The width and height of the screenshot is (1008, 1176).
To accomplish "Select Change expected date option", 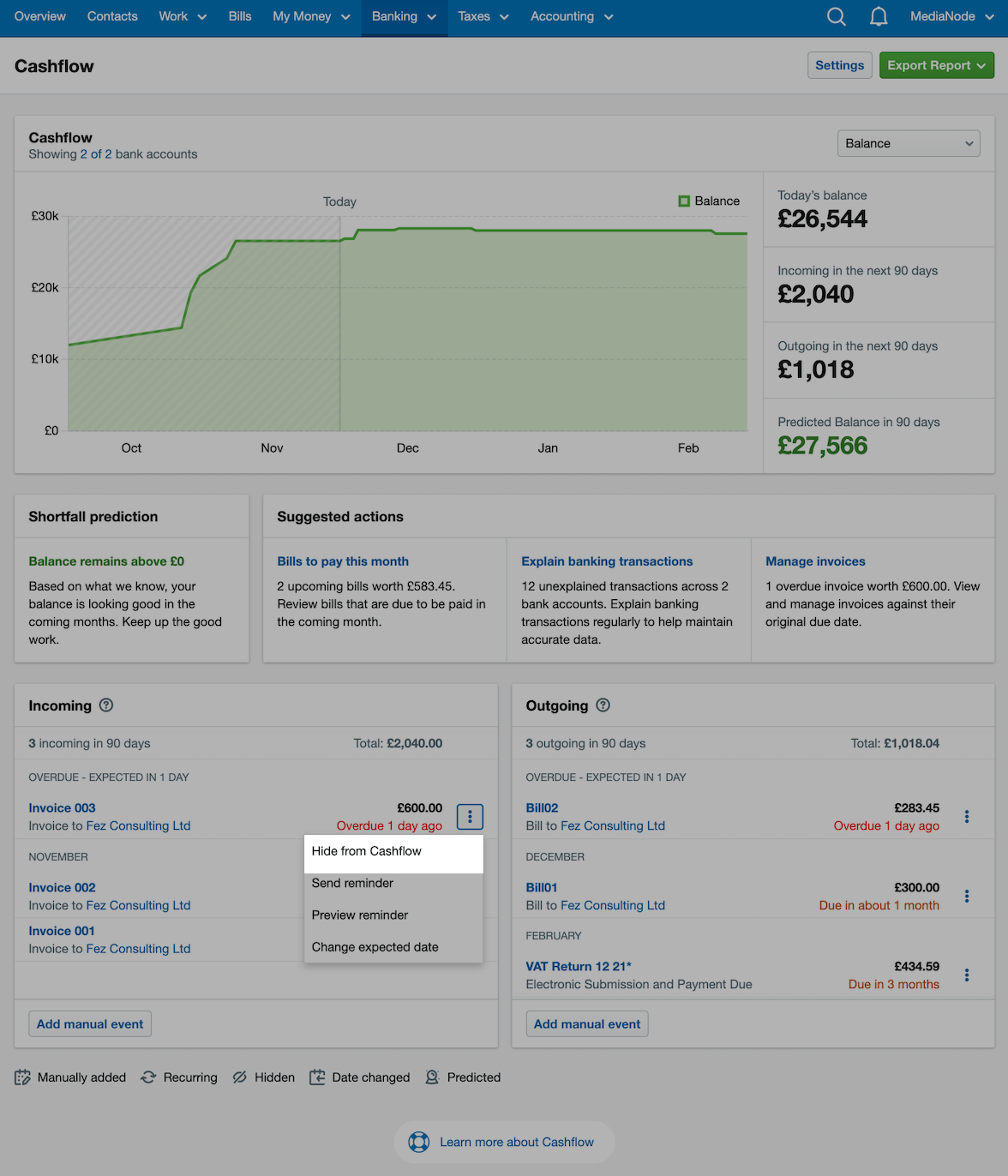I will click(393, 947).
